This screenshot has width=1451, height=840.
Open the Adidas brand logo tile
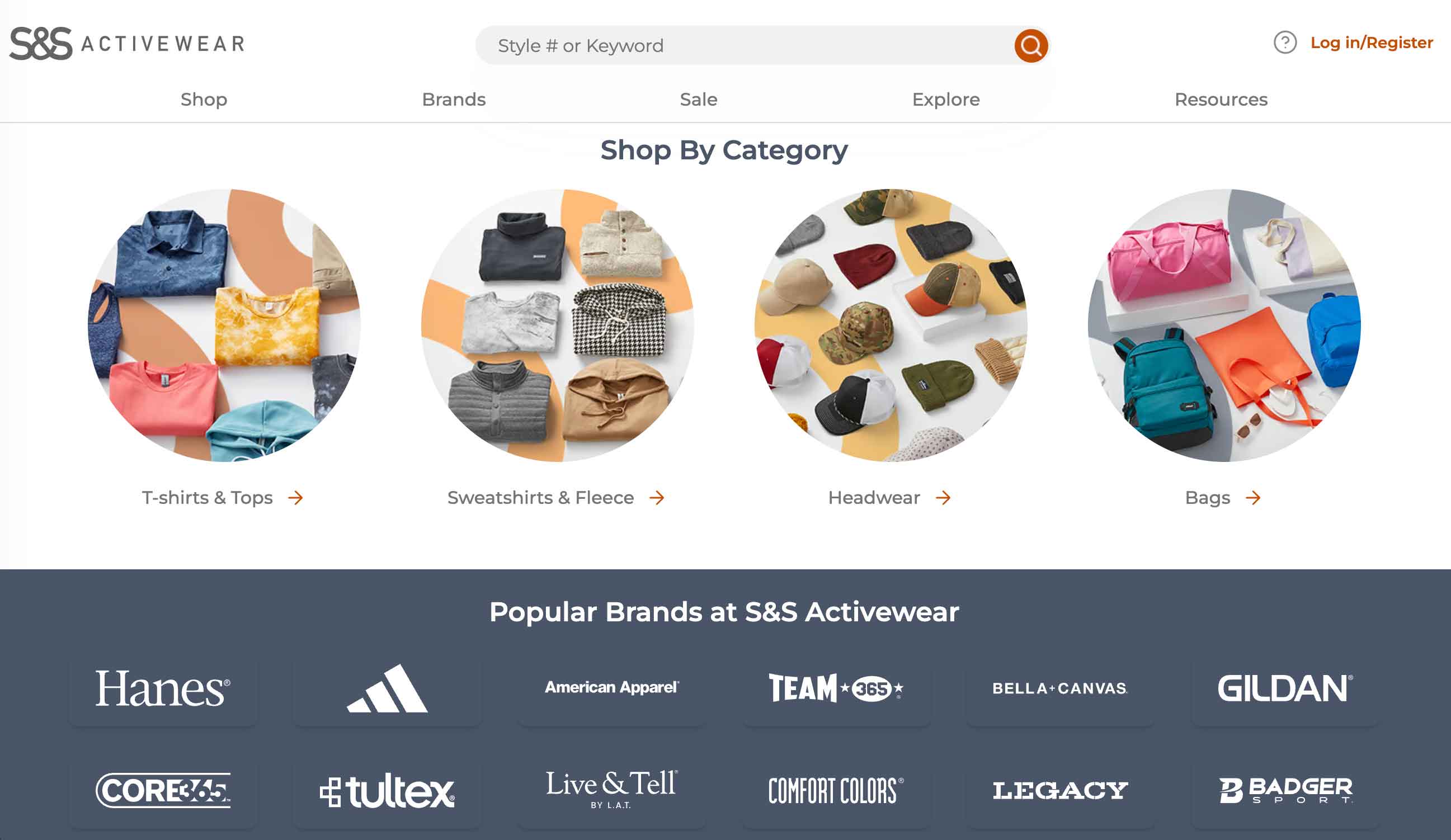387,688
